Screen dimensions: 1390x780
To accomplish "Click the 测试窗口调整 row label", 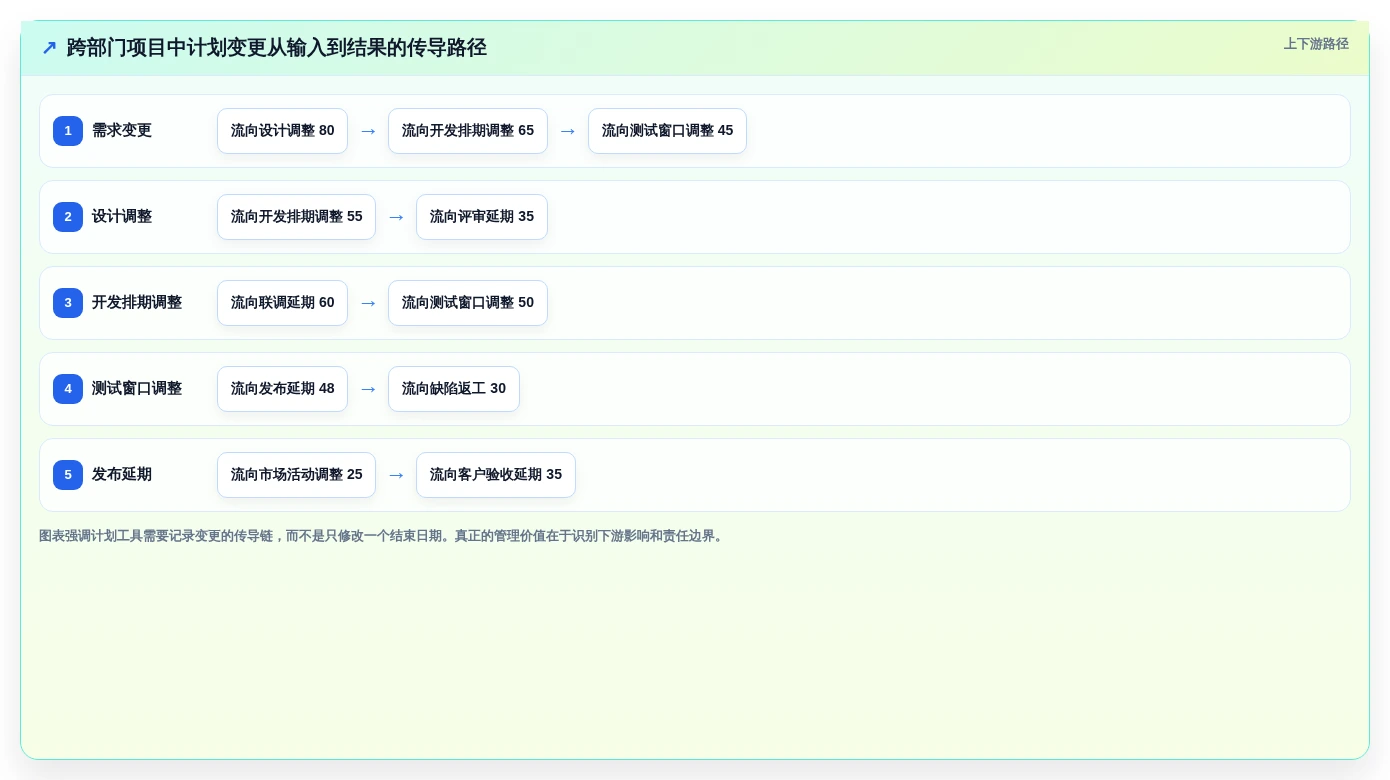I will 137,389.
